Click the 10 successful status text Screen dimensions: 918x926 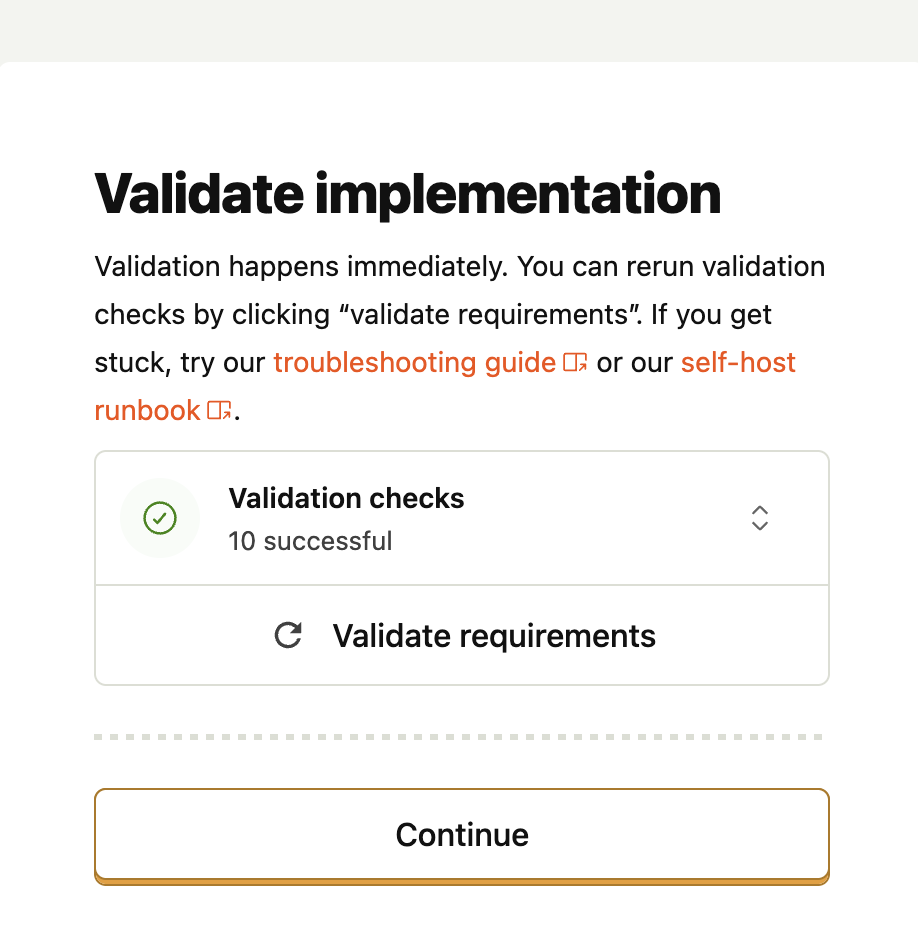310,541
